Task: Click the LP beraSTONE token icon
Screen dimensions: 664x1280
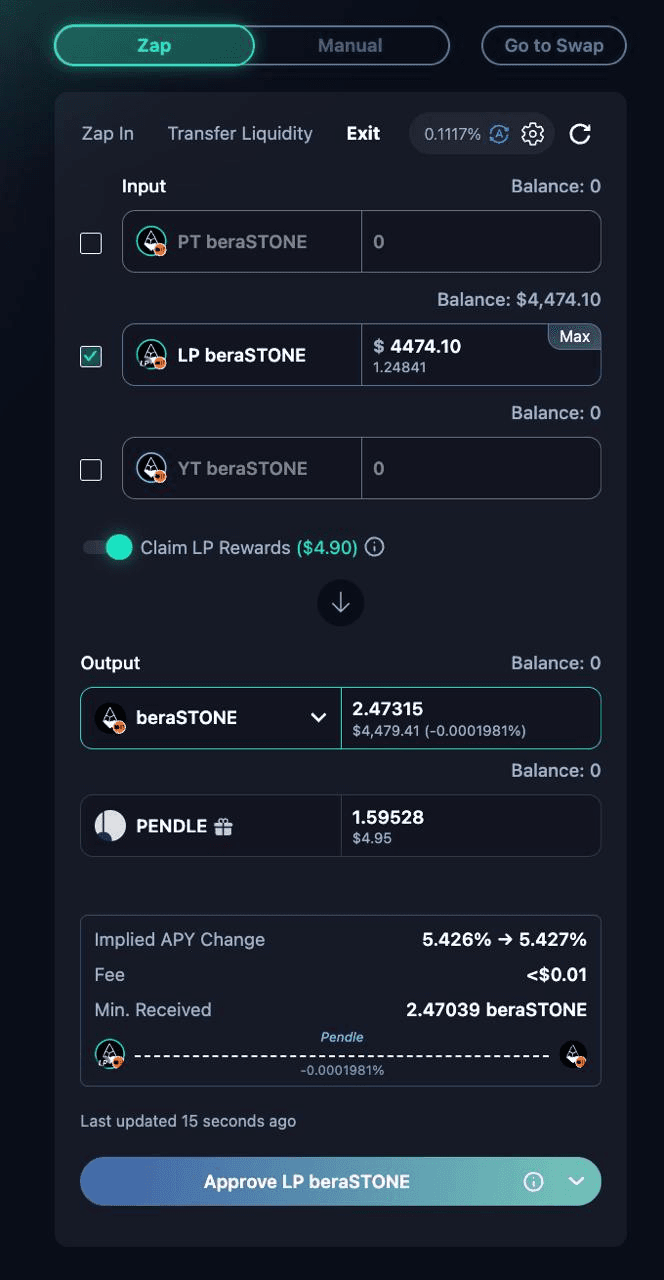Action: pyautogui.click(x=151, y=354)
